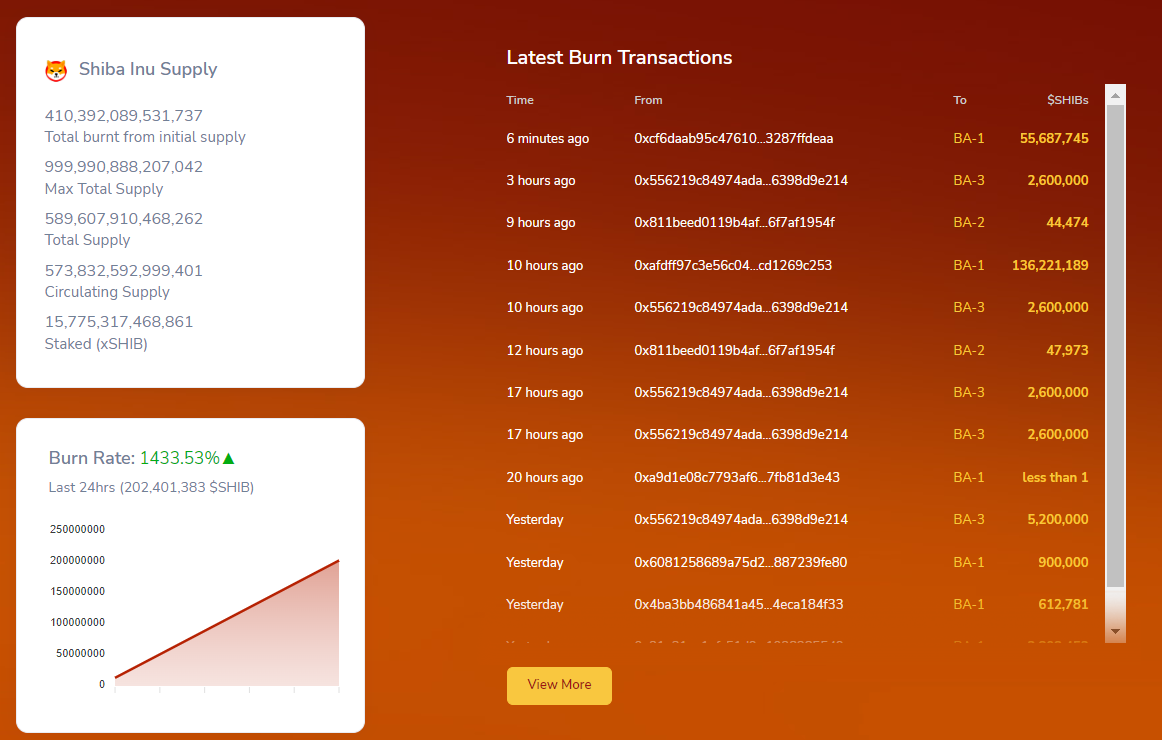Click the staked value 15,775,317,468,861

pos(119,321)
